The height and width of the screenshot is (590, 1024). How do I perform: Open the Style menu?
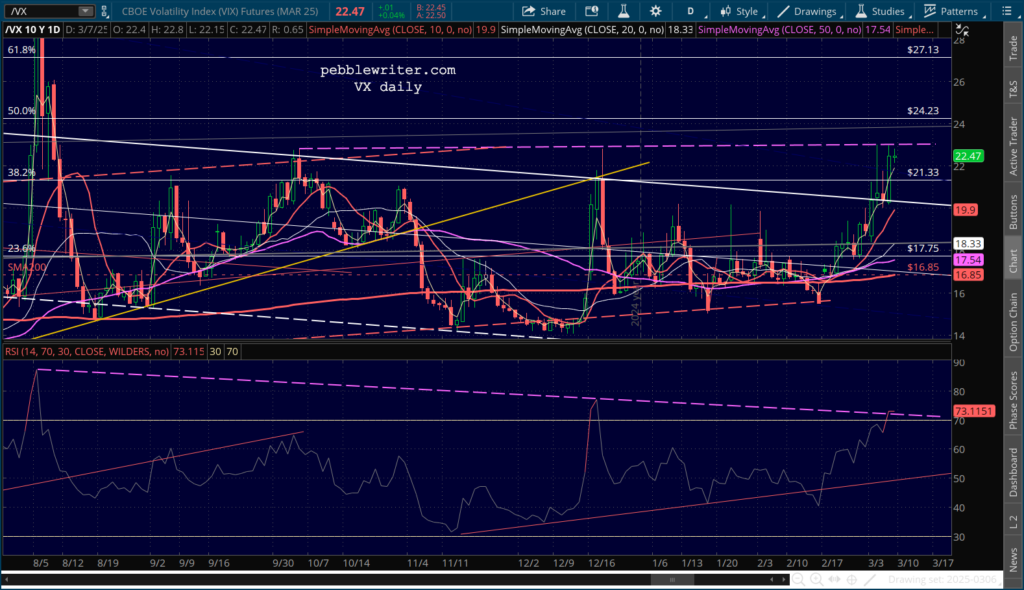[738, 11]
